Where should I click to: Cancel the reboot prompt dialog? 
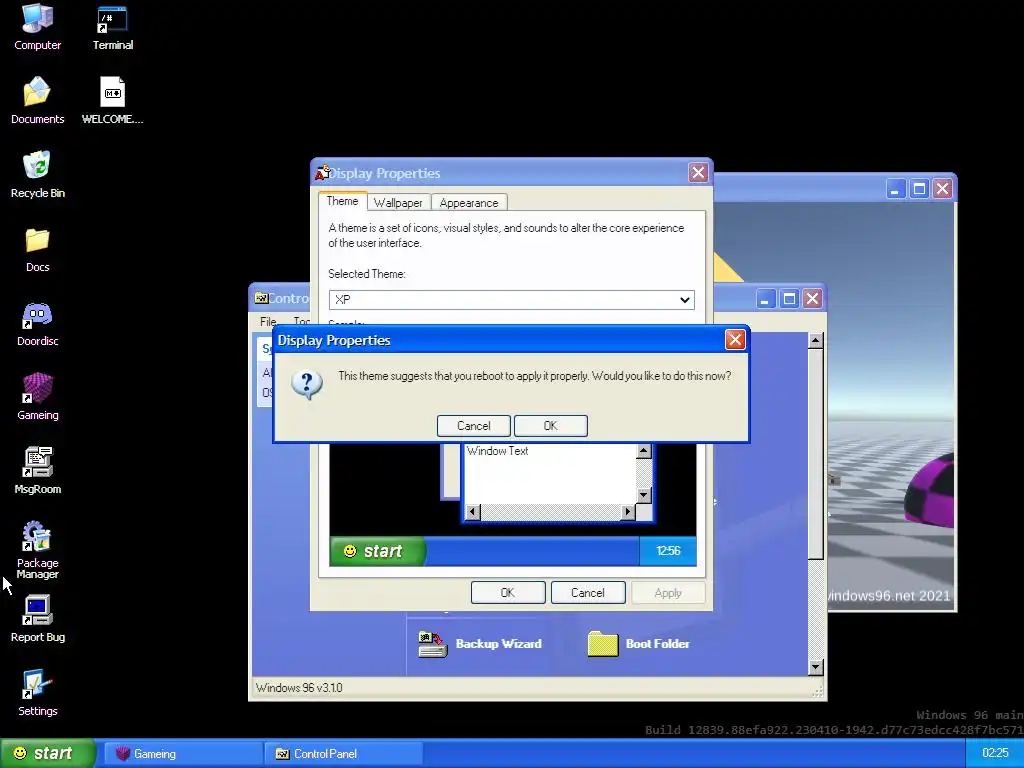pos(473,426)
